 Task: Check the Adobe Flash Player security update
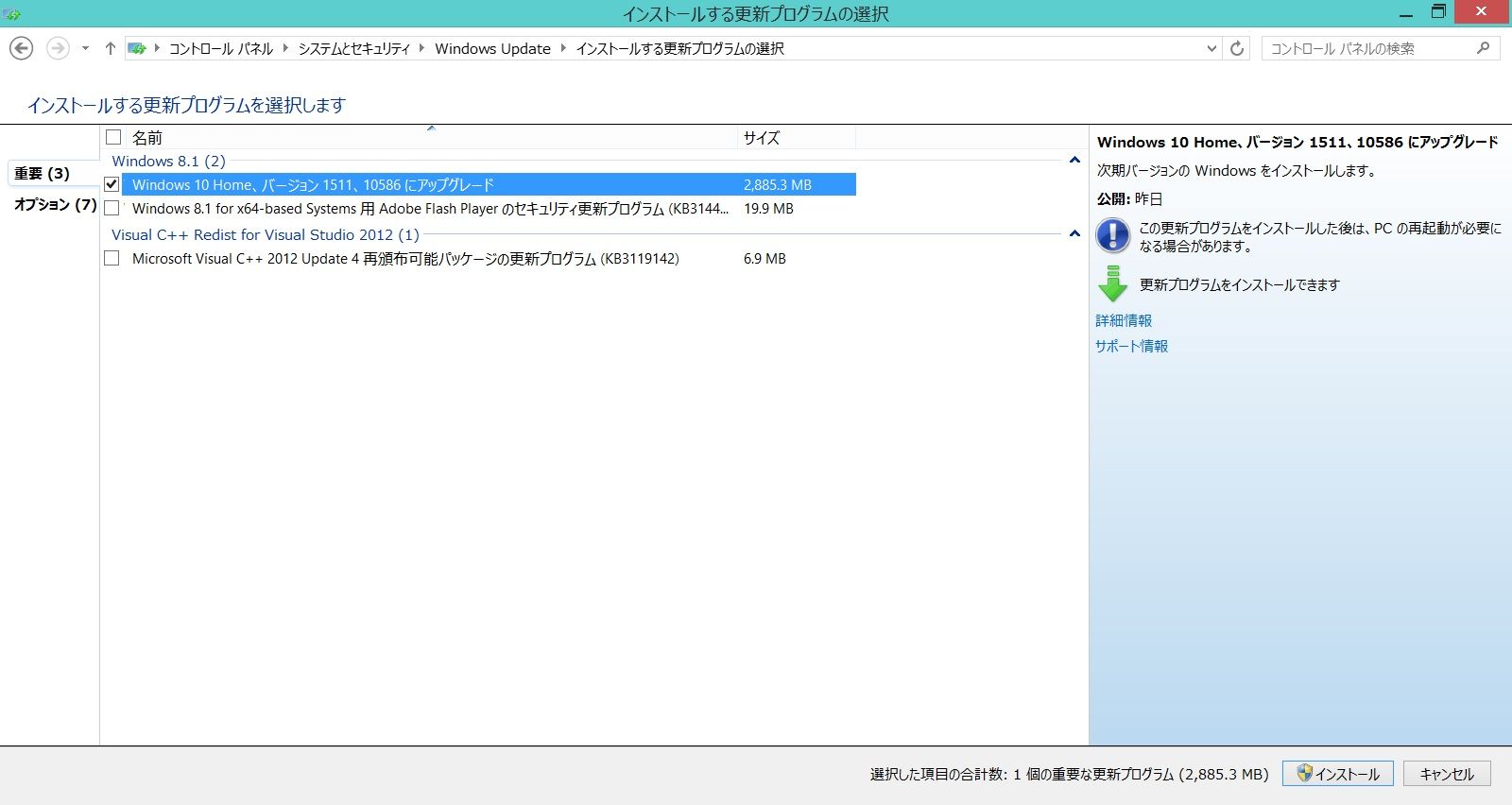(112, 208)
